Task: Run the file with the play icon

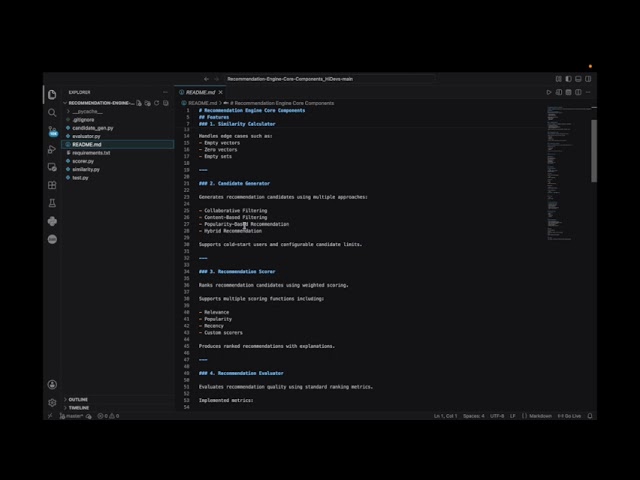Action: [x=549, y=92]
